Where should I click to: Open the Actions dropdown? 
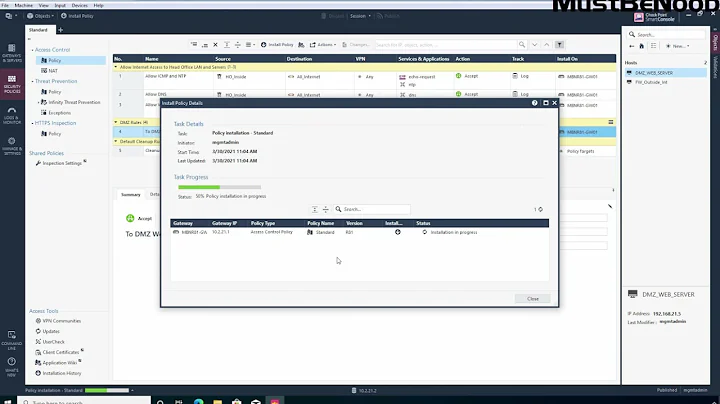click(x=323, y=45)
